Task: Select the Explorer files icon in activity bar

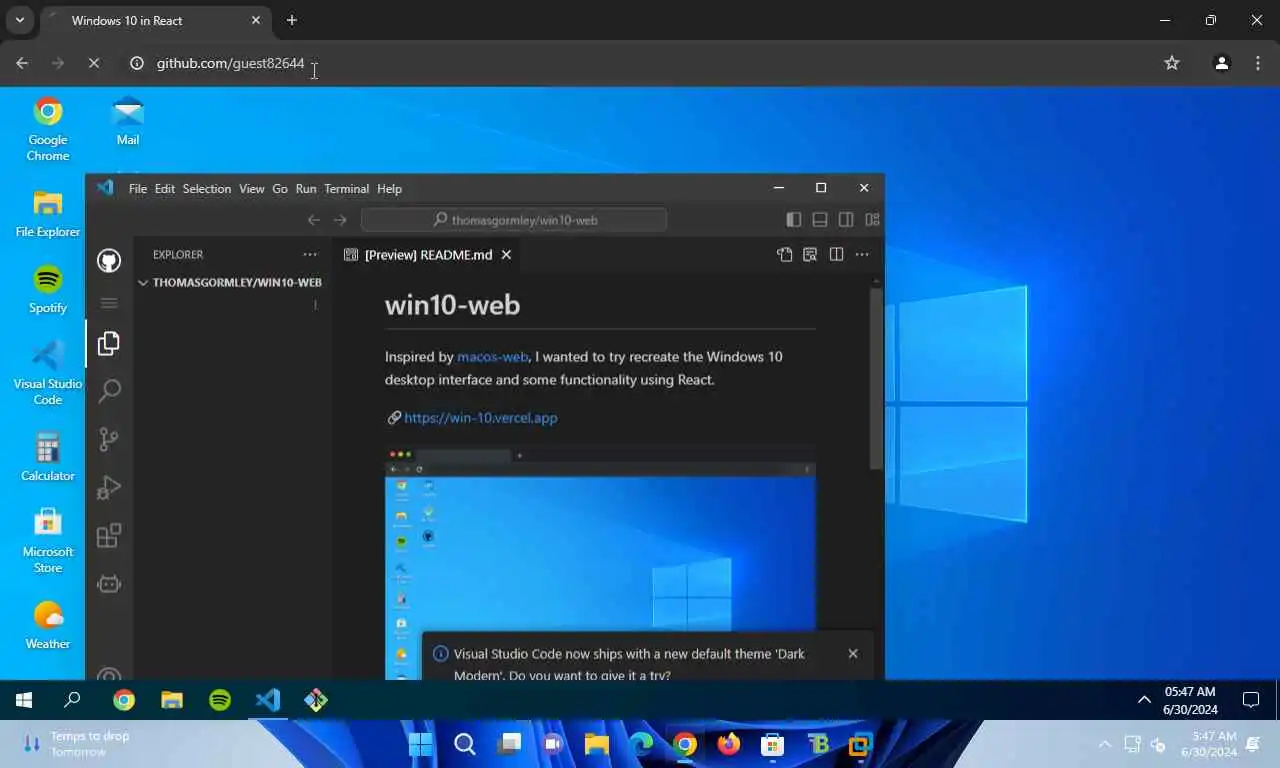Action: click(109, 344)
